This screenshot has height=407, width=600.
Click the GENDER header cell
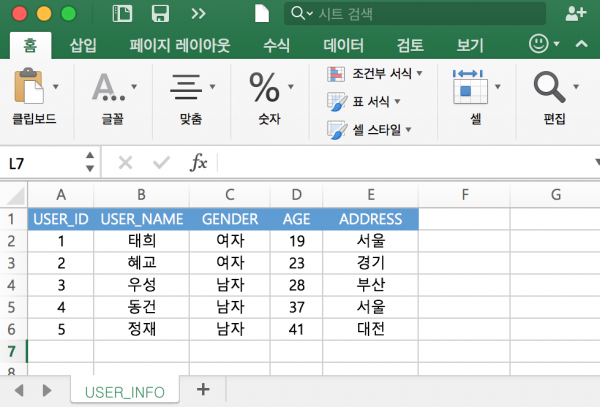[x=230, y=219]
